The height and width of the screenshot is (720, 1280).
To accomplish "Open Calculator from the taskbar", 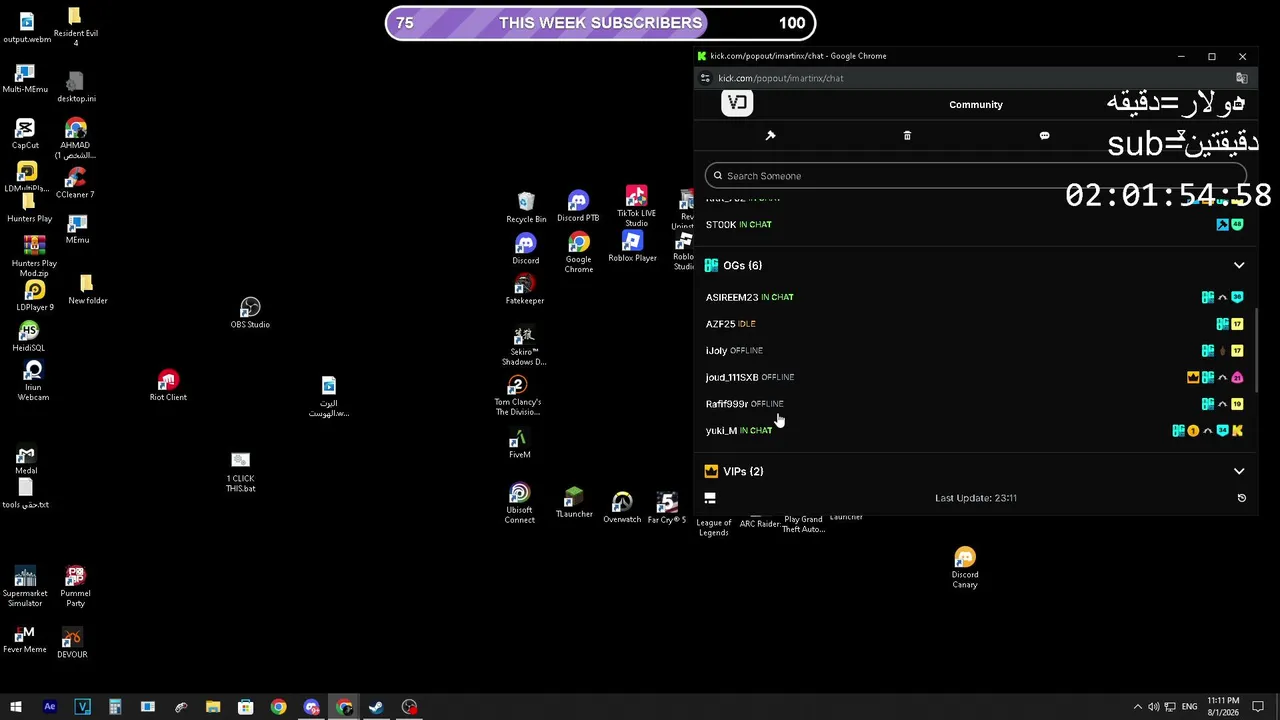I will pos(115,707).
